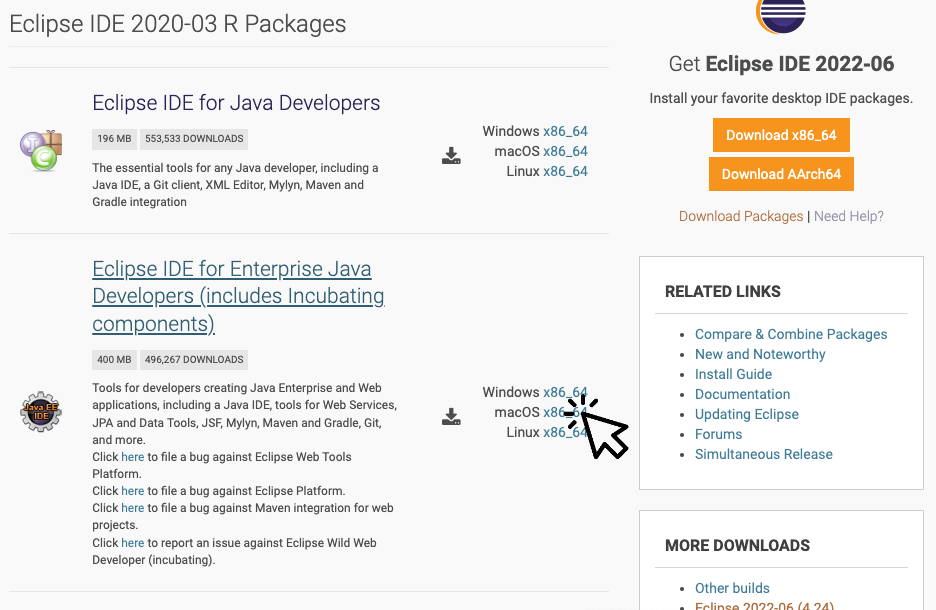Open New and Noteworthy link
The image size is (936, 610).
click(760, 355)
